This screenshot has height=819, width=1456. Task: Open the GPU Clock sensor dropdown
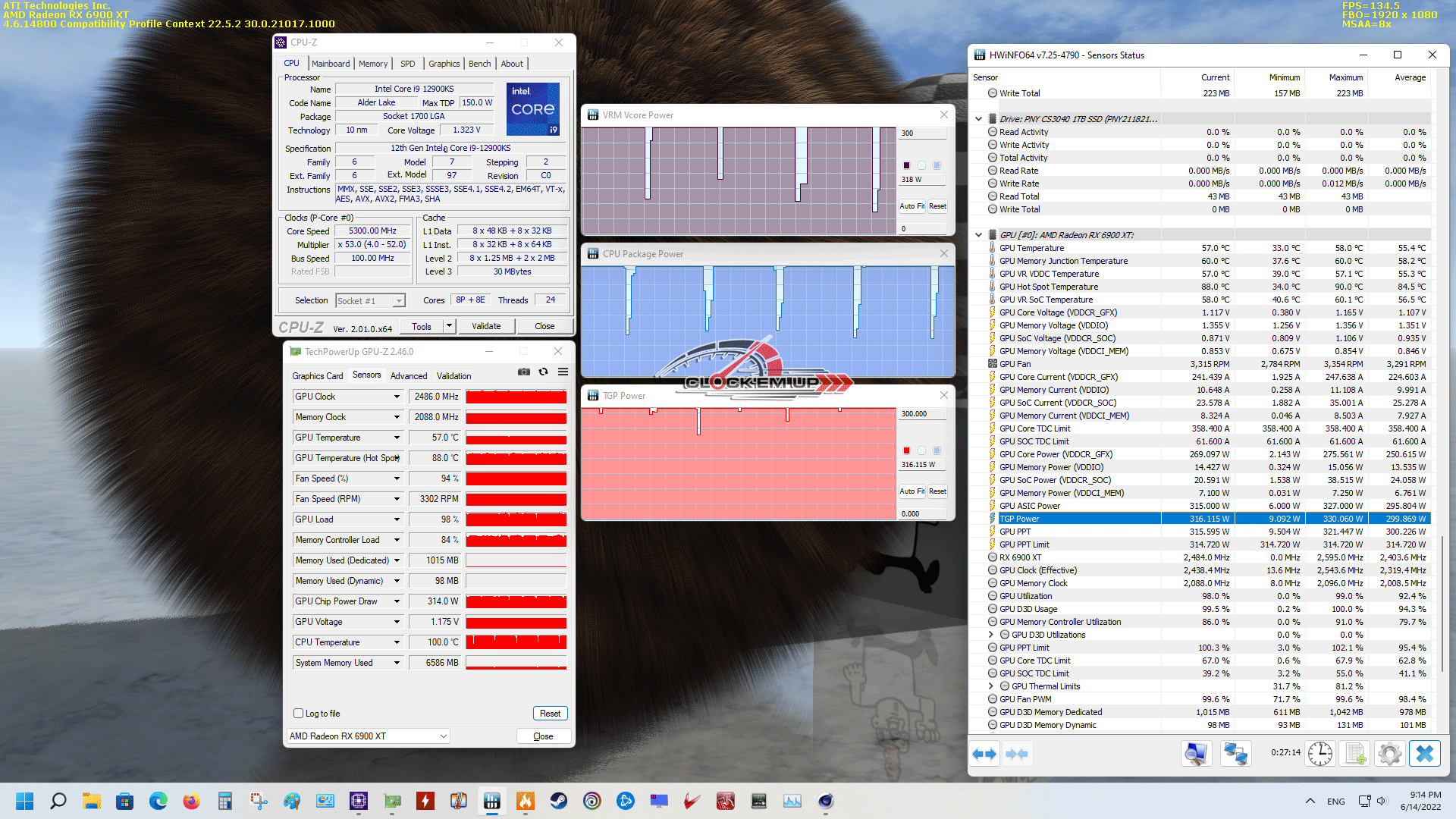pos(396,397)
